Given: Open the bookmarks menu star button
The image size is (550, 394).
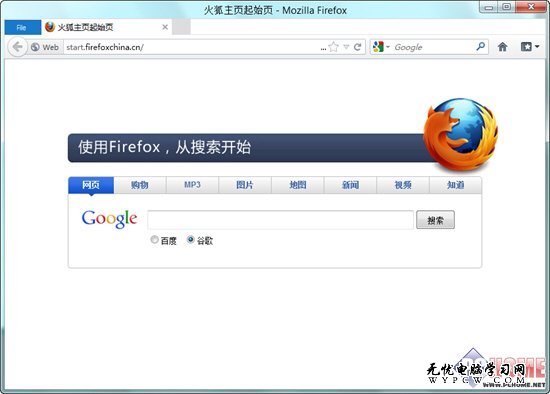Looking at the screenshot, I should click(x=526, y=47).
